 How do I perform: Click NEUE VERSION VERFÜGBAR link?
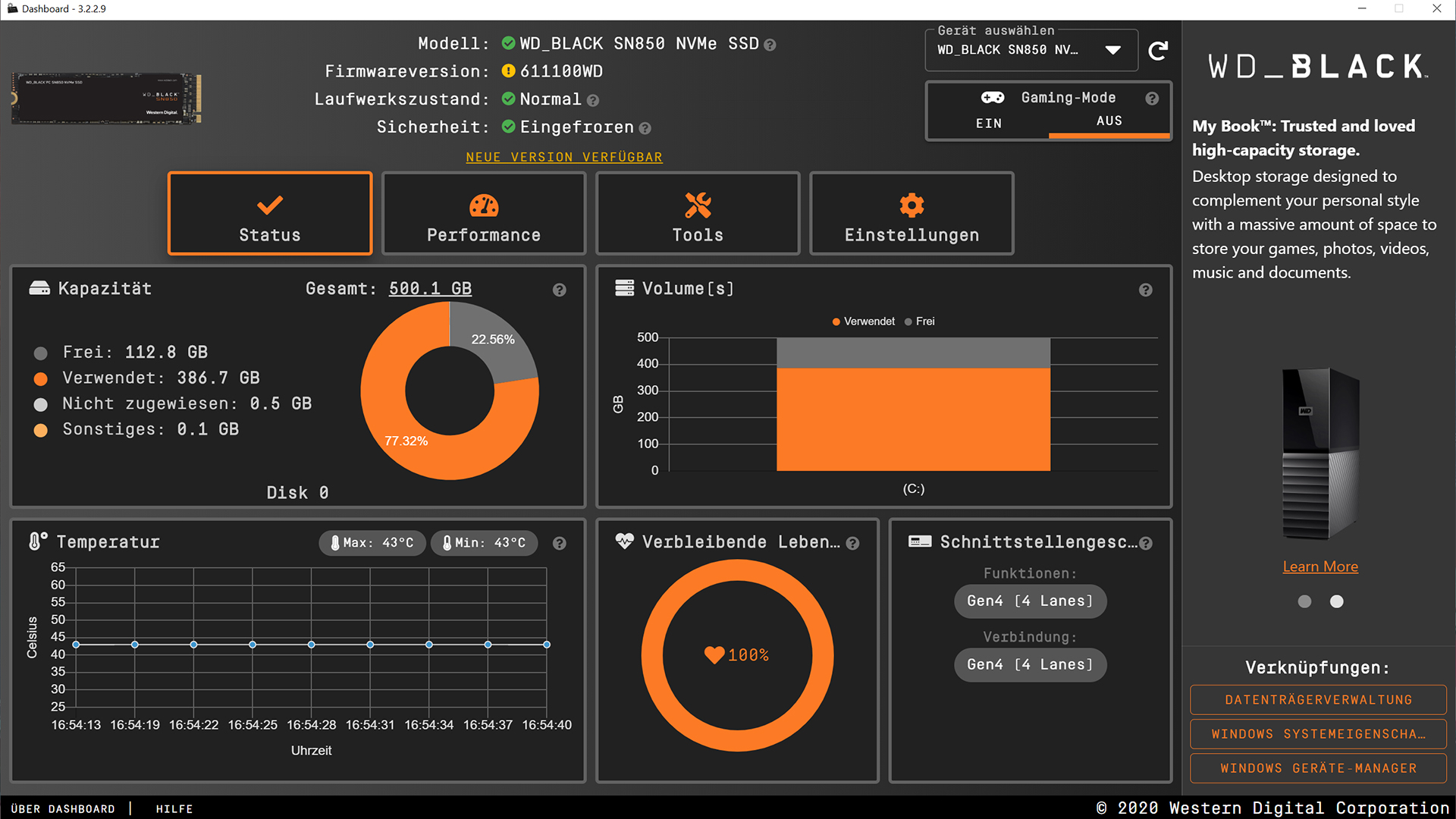coord(564,157)
